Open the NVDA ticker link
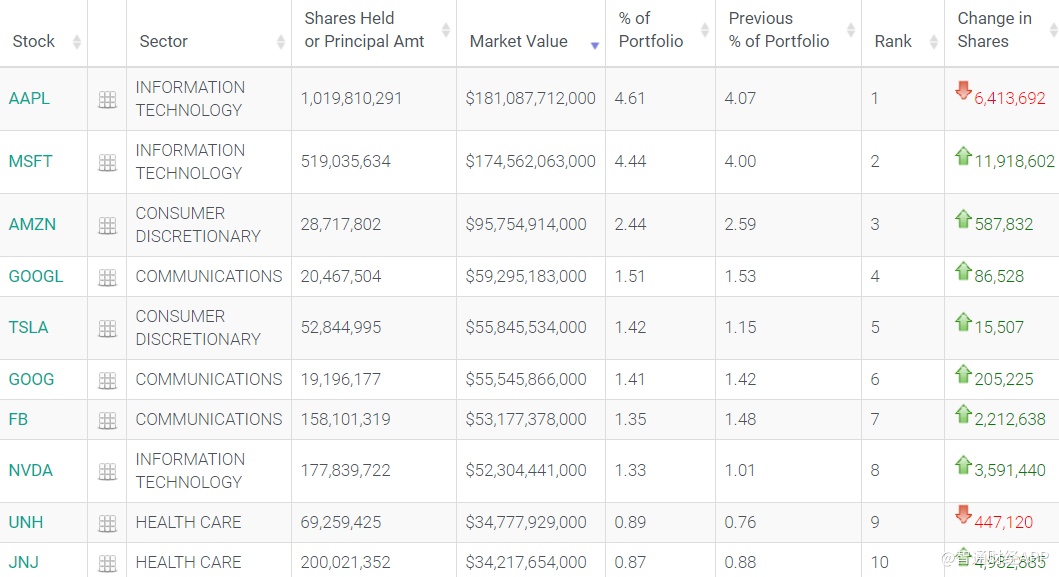Image resolution: width=1059 pixels, height=577 pixels. pos(30,470)
